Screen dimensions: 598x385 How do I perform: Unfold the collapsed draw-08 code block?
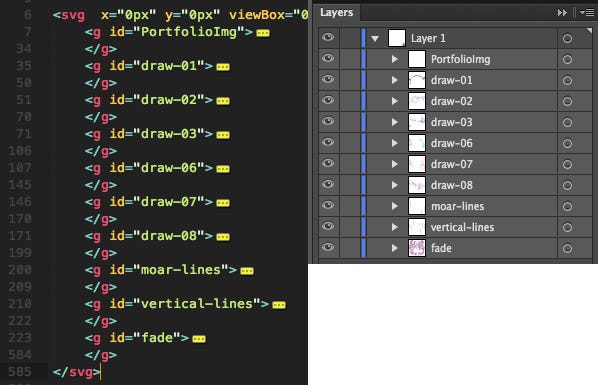(x=223, y=237)
